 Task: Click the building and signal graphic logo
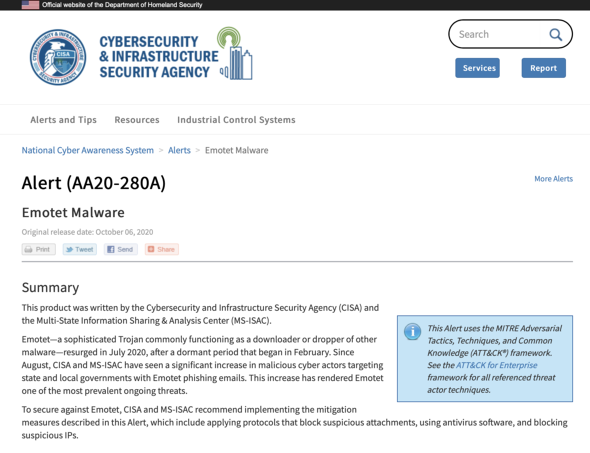pos(236,53)
